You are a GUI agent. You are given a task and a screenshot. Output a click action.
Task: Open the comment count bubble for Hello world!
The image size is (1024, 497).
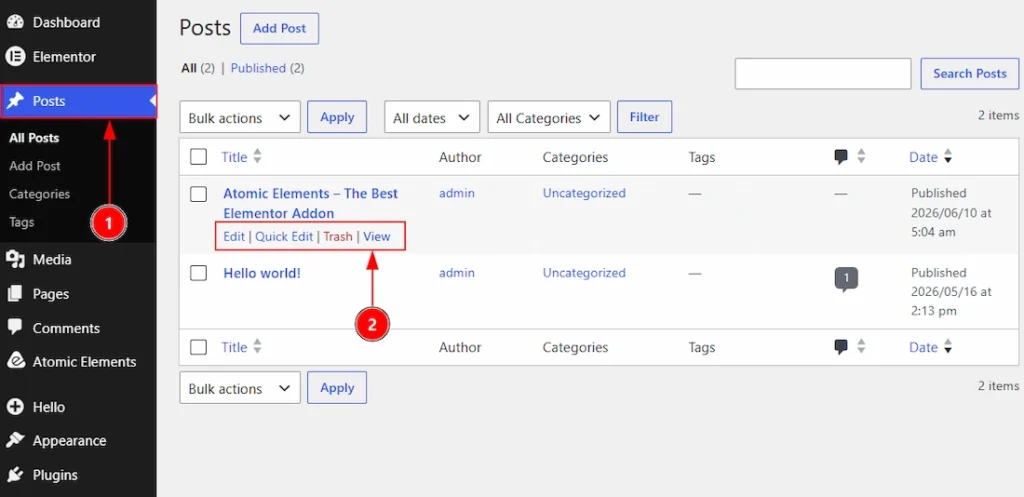point(846,280)
